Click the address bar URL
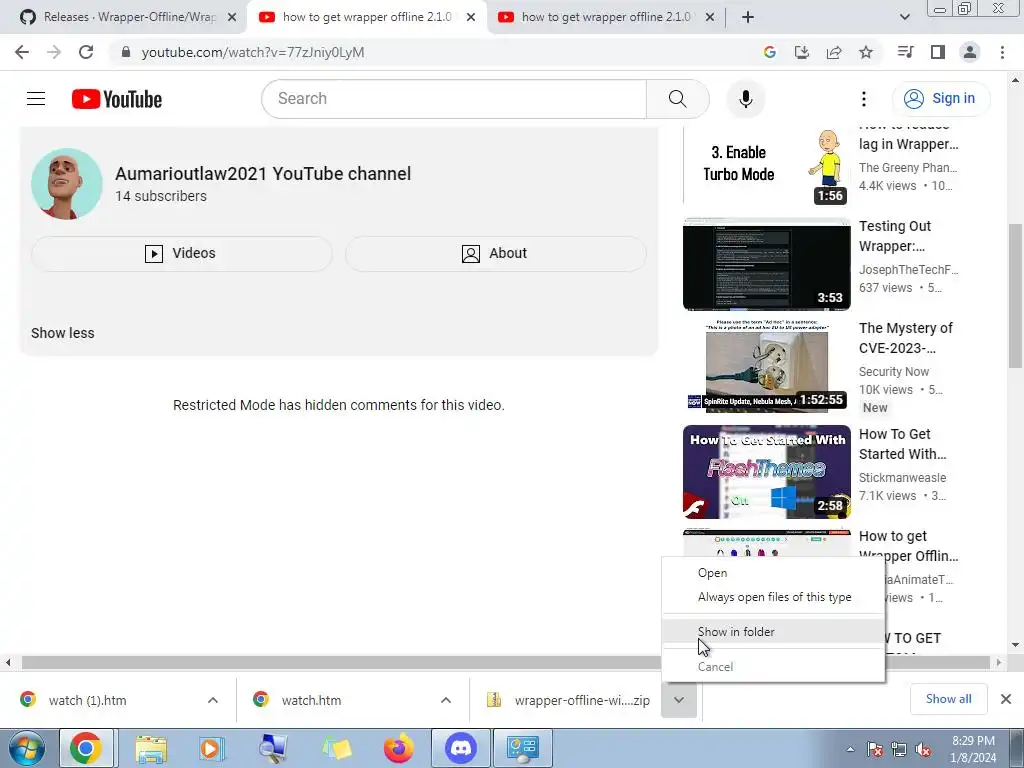 pyautogui.click(x=253, y=52)
